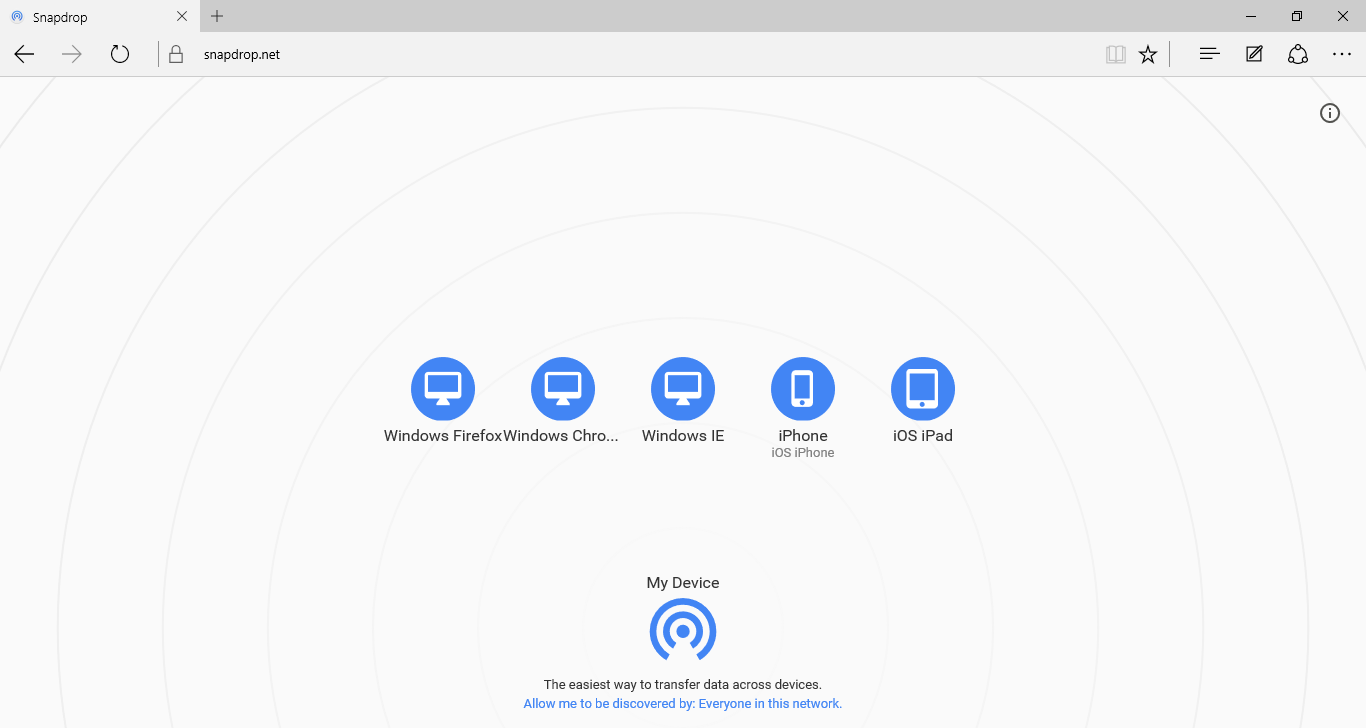The height and width of the screenshot is (728, 1366).
Task: Click the 'iOS iPhone' subtitle text
Action: (803, 453)
